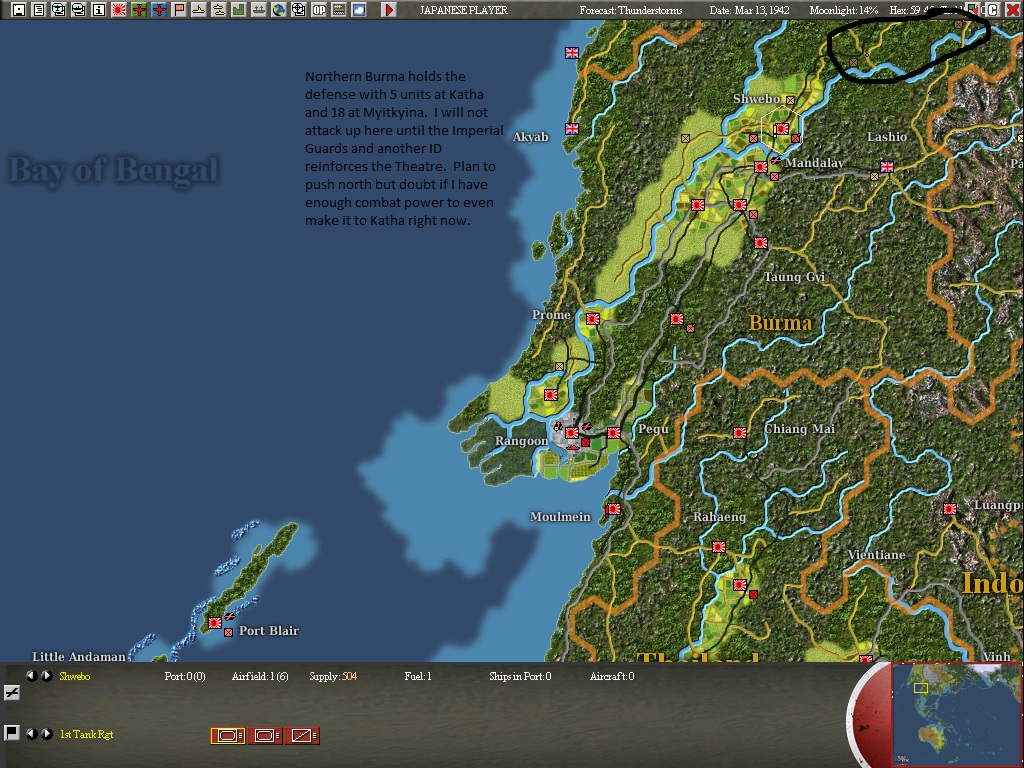Click the striped list toolbar icon
This screenshot has width=1024, height=768.
click(x=338, y=10)
